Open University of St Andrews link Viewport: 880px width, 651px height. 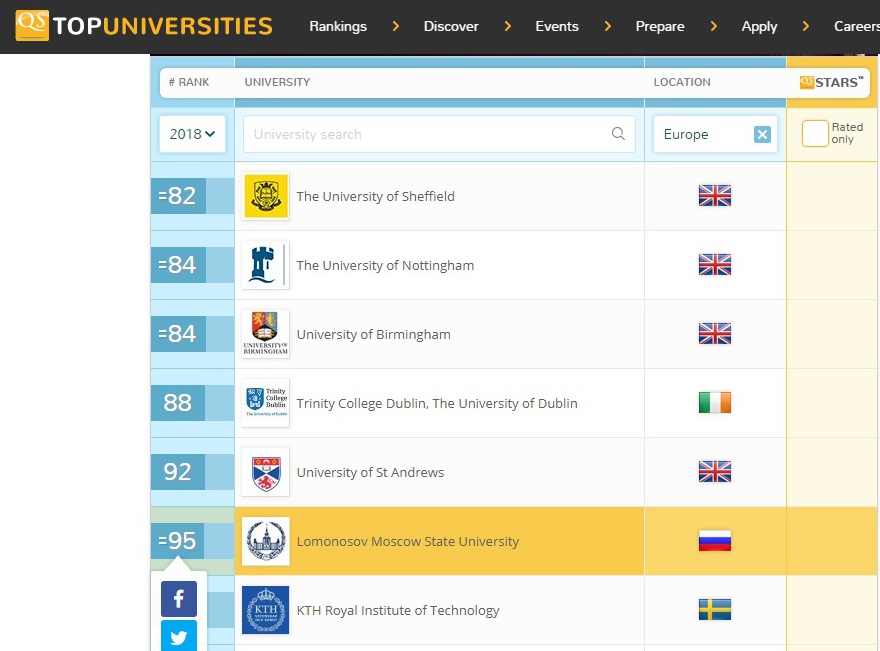[x=370, y=472]
